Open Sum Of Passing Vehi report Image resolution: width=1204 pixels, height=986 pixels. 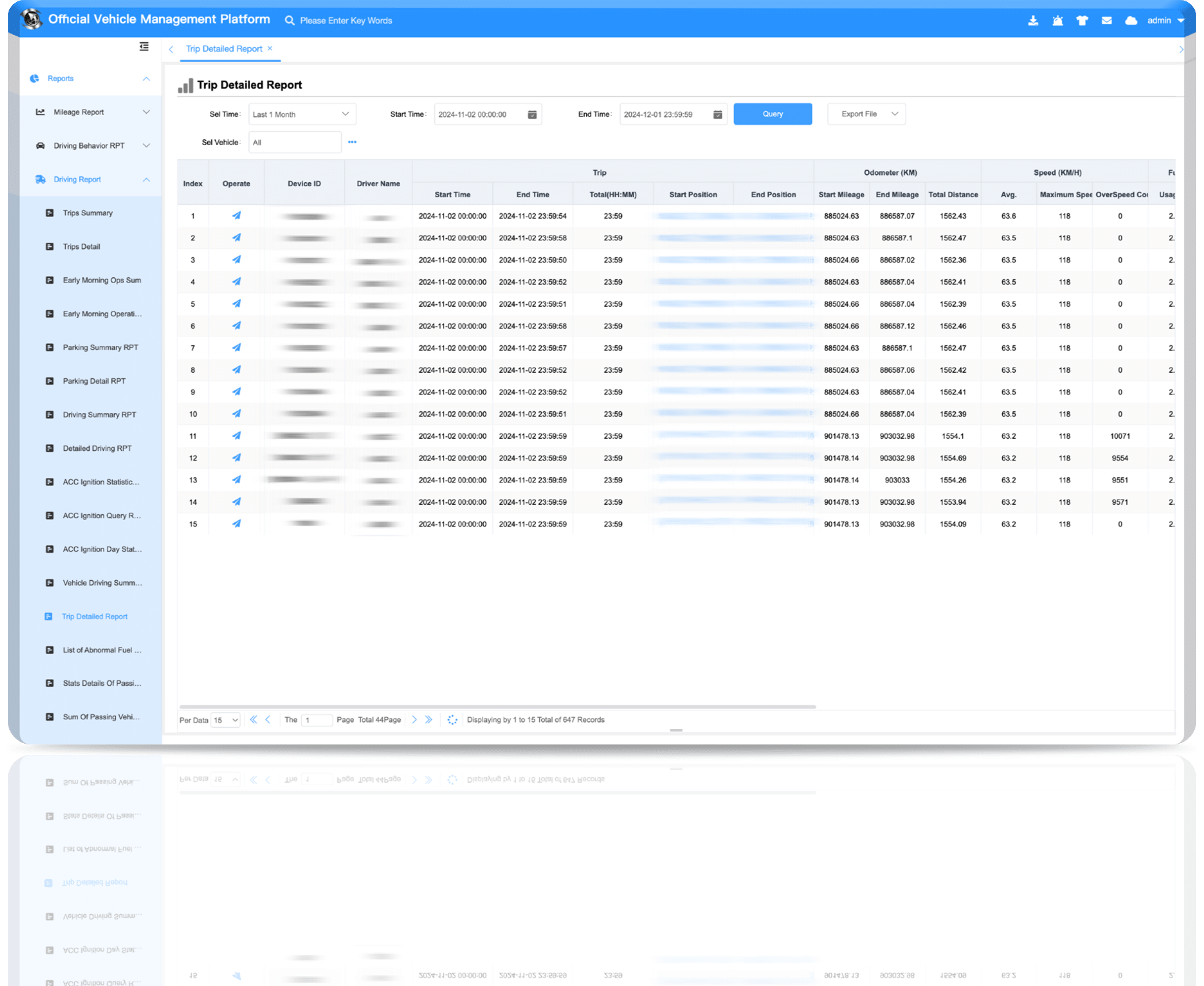pos(101,717)
